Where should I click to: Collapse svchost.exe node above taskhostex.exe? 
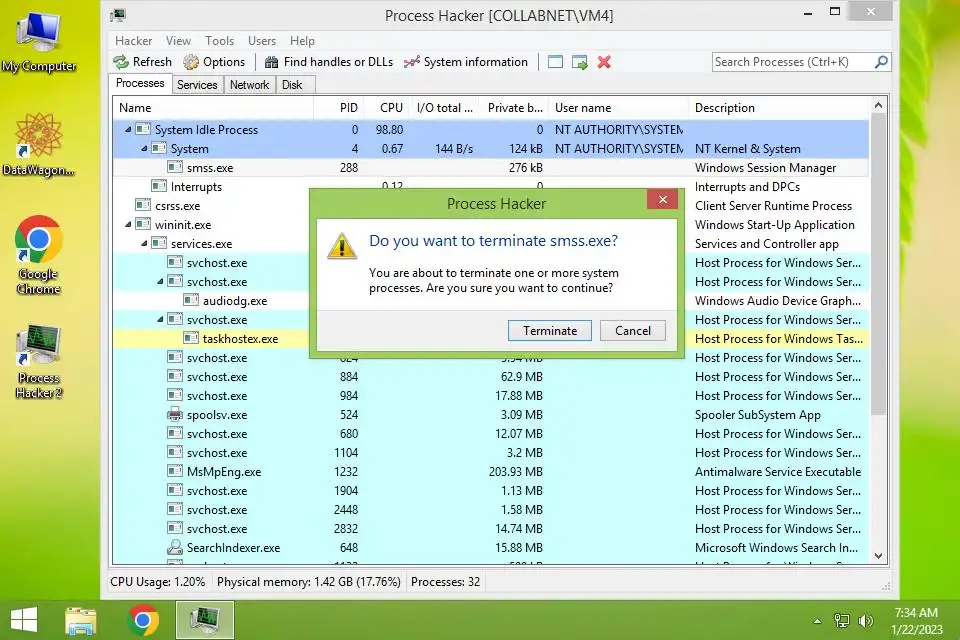click(x=160, y=319)
